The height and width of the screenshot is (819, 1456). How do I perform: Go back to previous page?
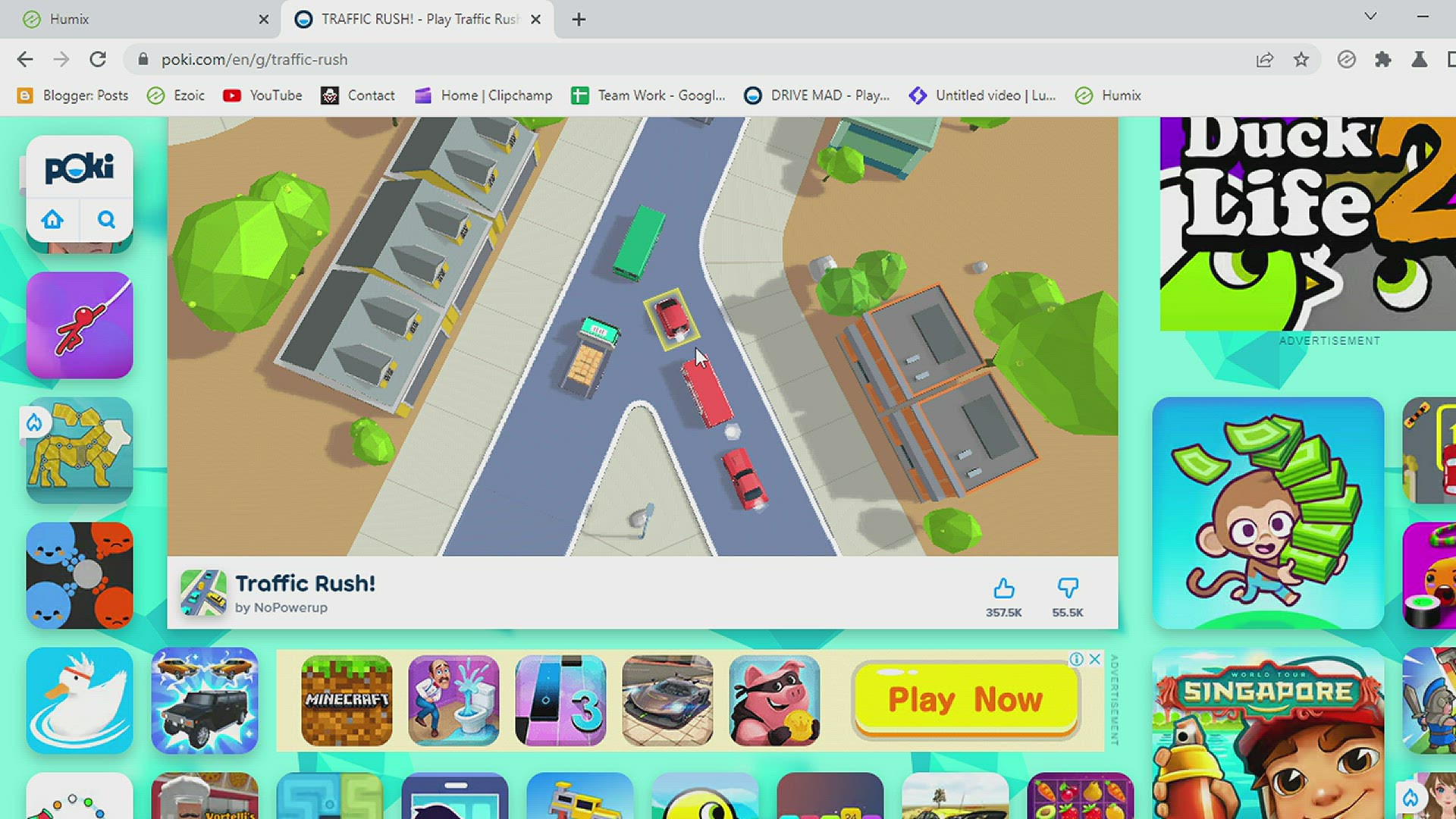(x=25, y=60)
